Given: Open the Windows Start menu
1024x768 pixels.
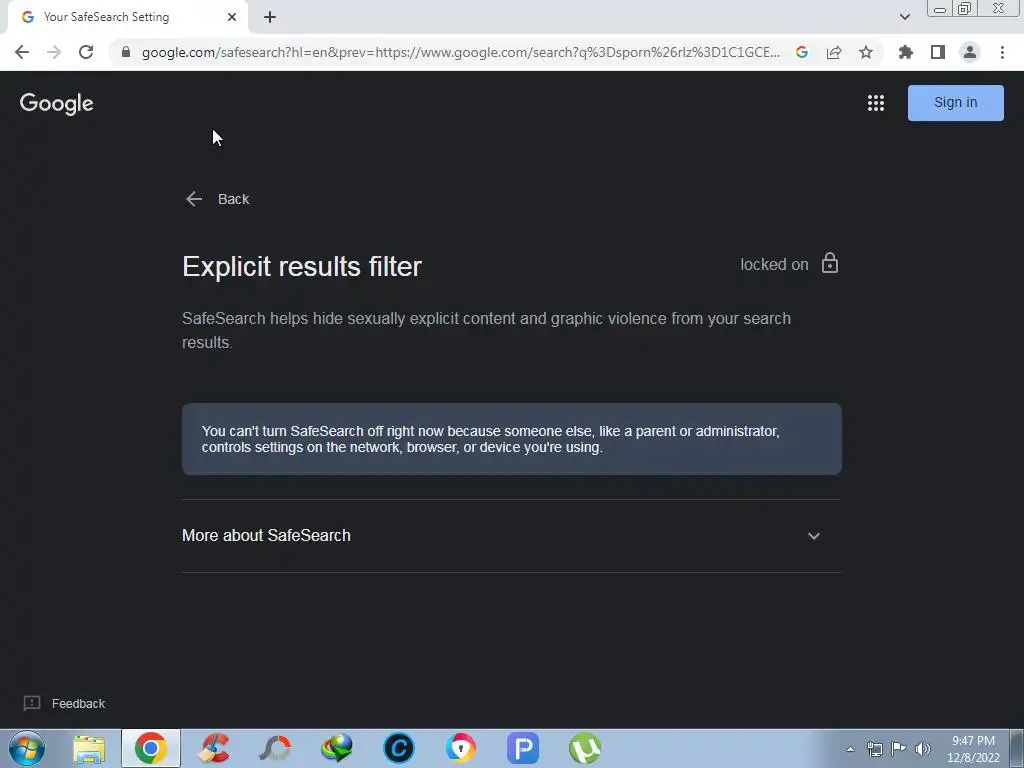Looking at the screenshot, I should [27, 748].
